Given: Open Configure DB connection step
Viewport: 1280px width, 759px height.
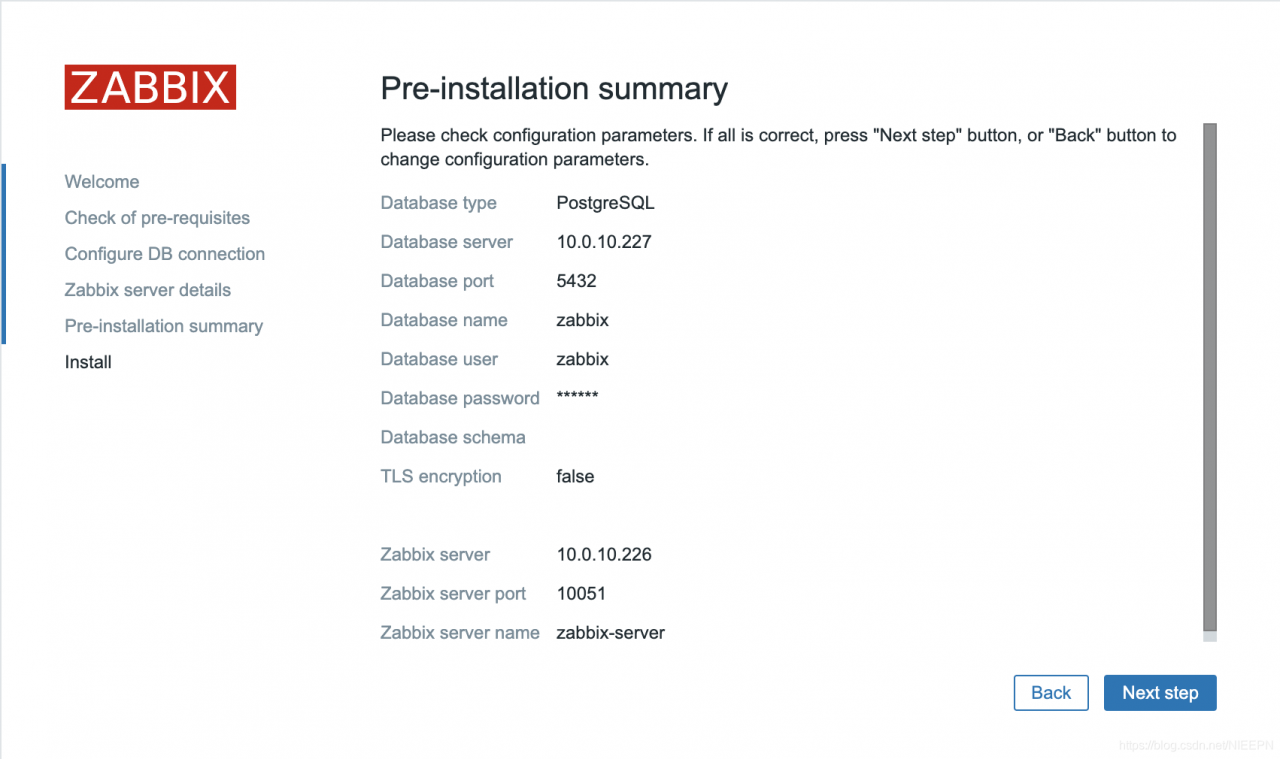Looking at the screenshot, I should point(165,254).
